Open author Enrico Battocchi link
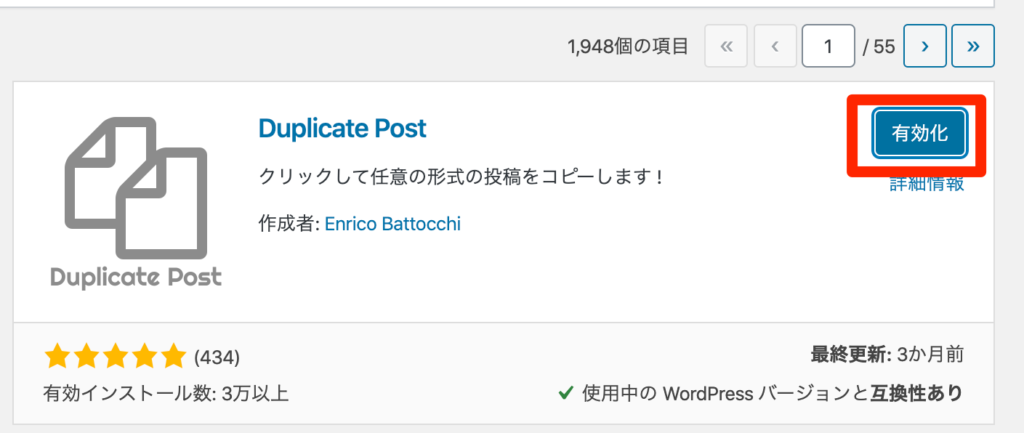The width and height of the screenshot is (1024, 433). pyautogui.click(x=392, y=224)
